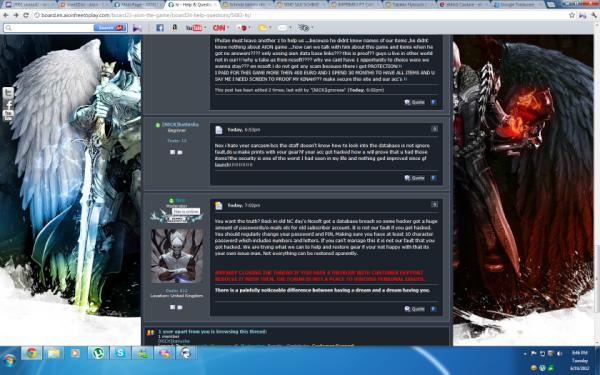Viewport: 600px width, 375px height.
Task: Open Twitter from the left social sidebar
Action: (x=8, y=93)
